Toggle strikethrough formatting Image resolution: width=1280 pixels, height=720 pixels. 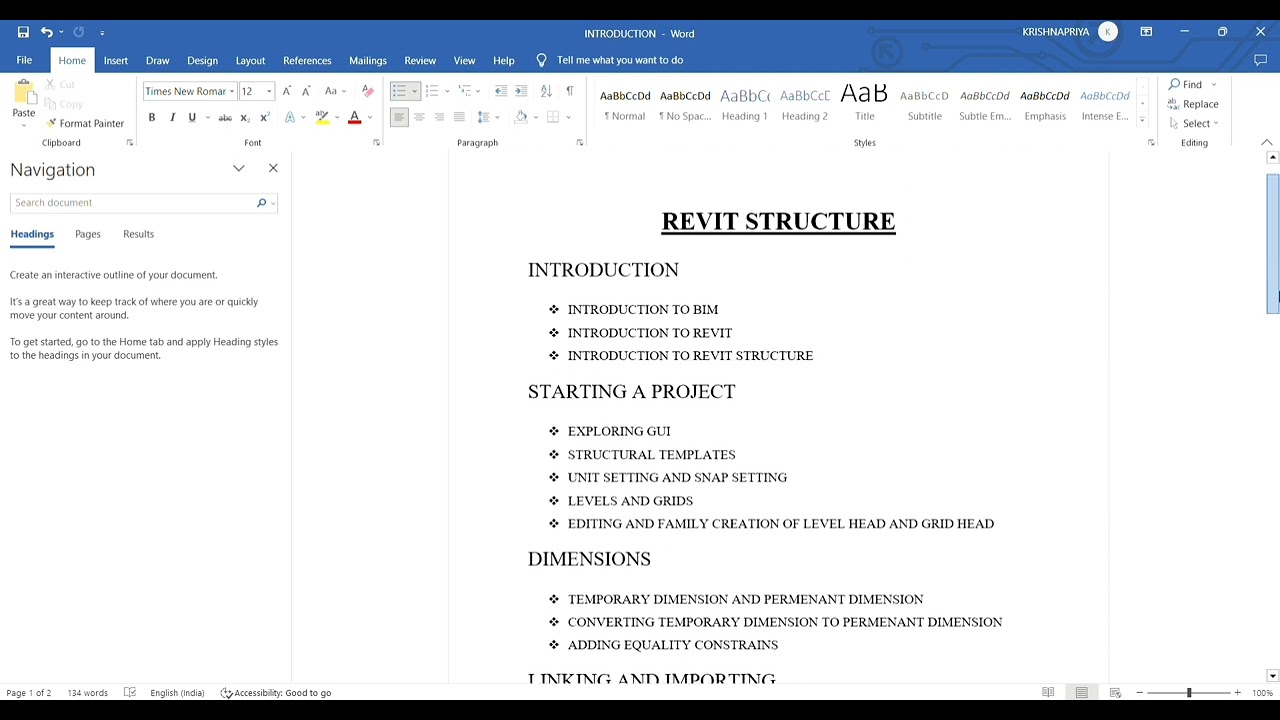tap(225, 117)
